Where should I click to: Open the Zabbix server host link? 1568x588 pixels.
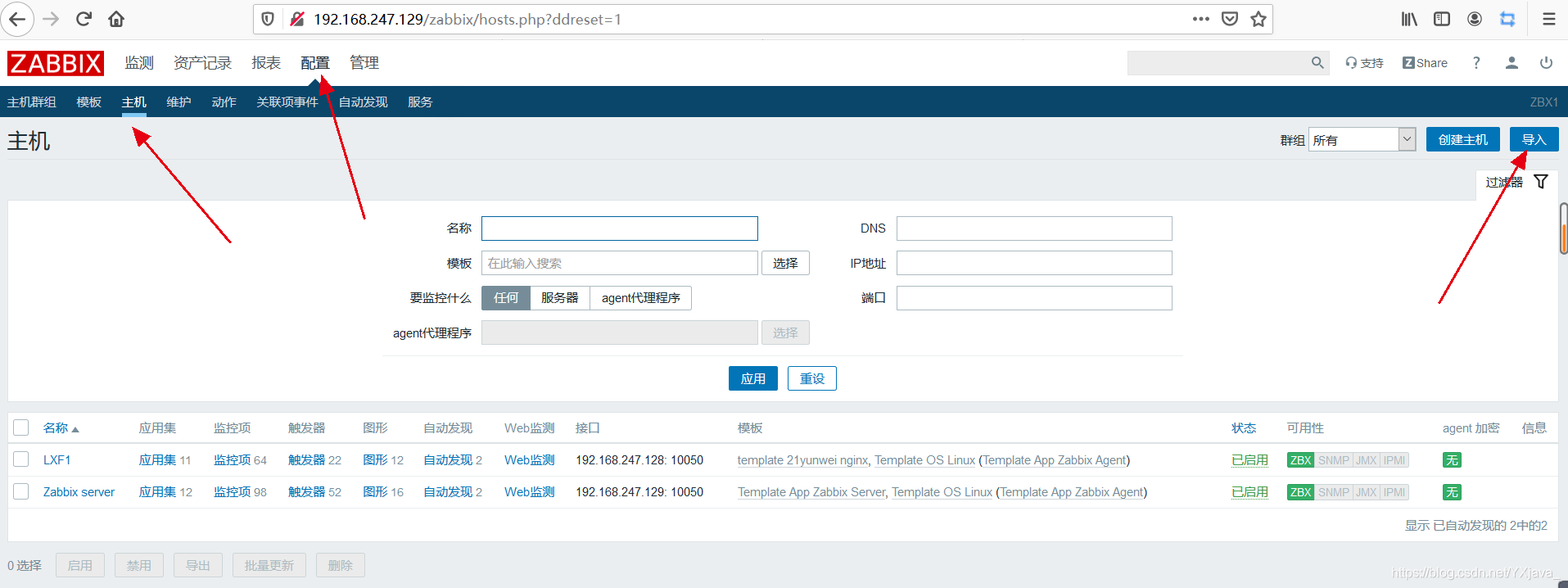point(79,492)
